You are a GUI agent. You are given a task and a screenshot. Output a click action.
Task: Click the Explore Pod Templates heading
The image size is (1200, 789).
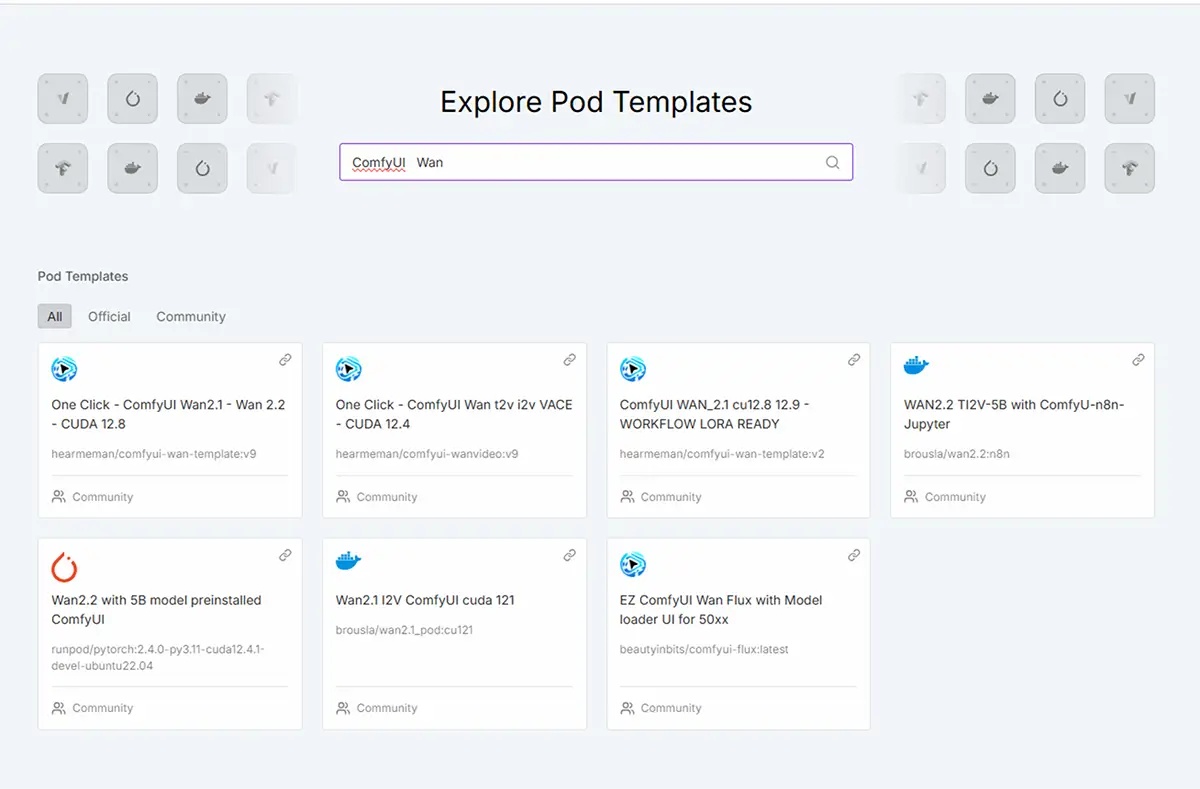coord(596,102)
